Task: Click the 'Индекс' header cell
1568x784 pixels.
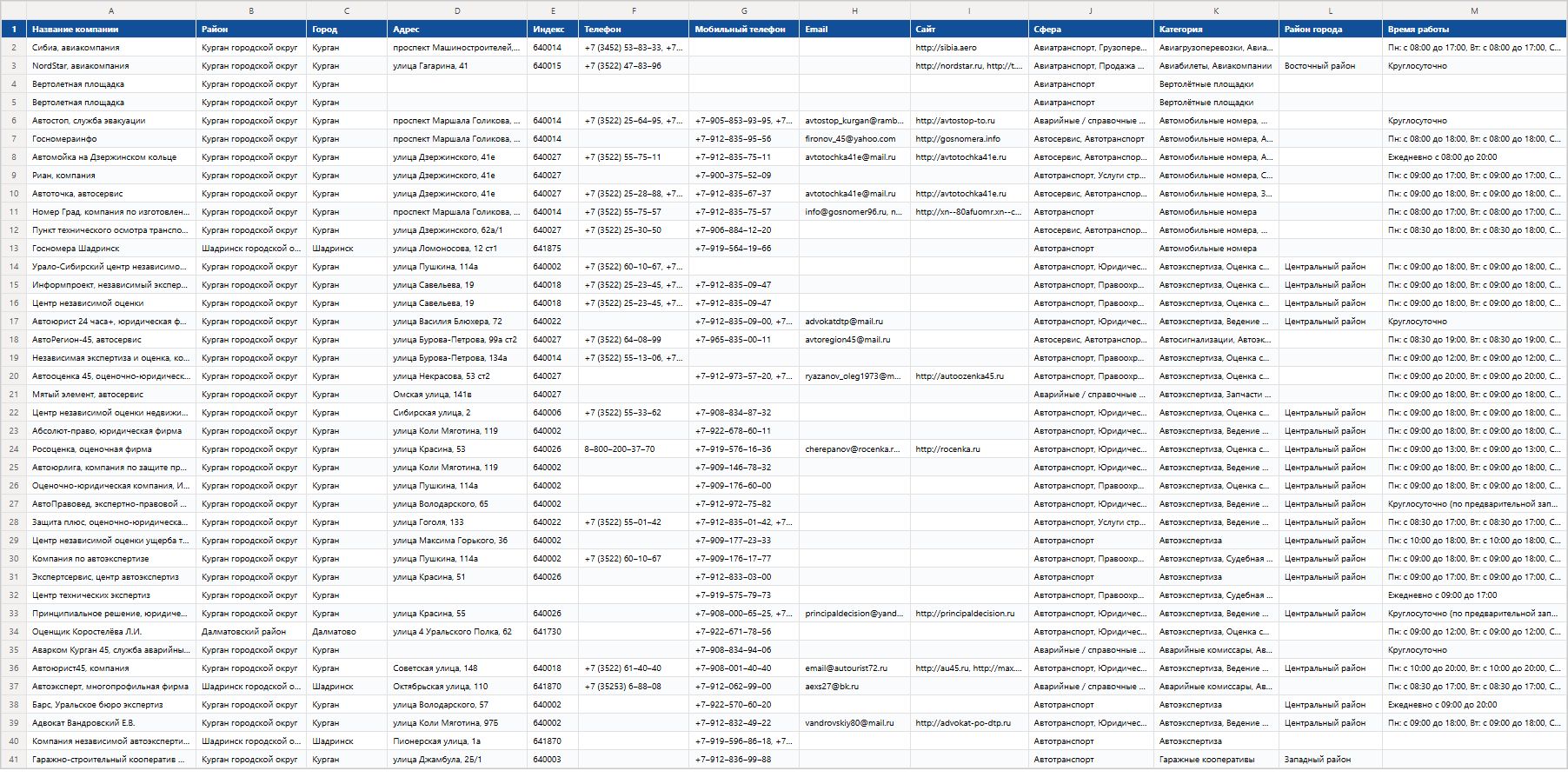Action: coord(553,29)
